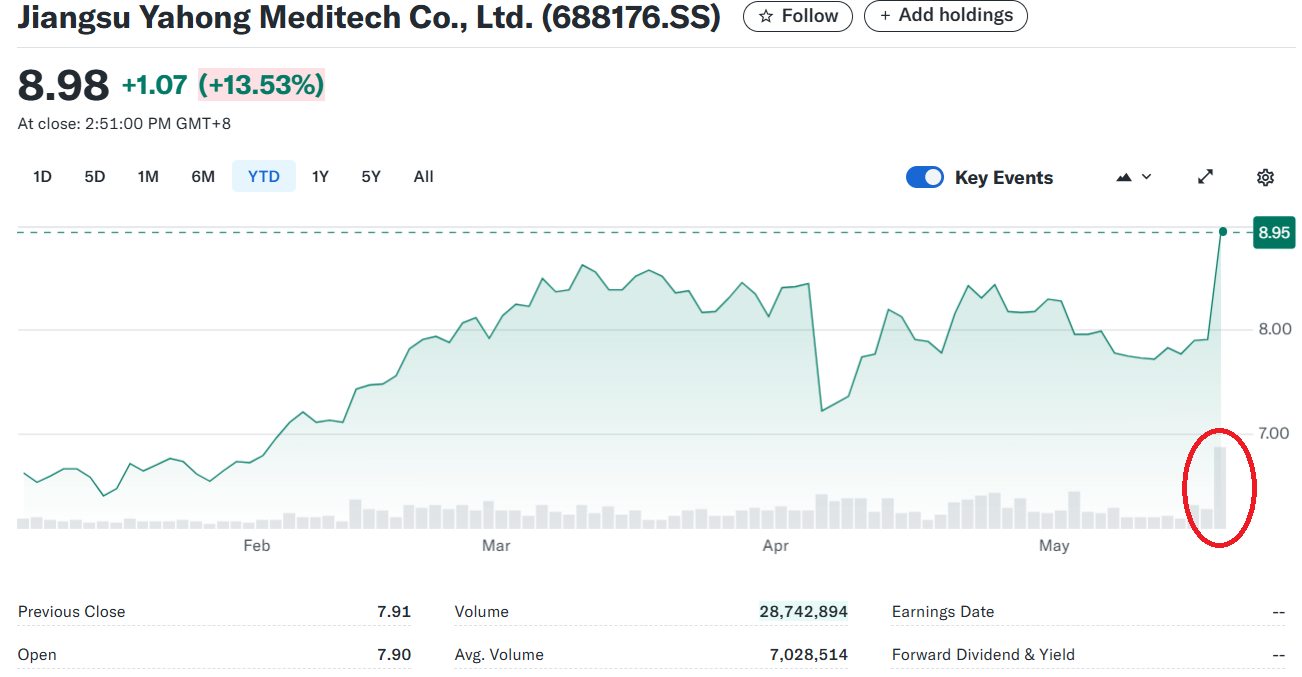The image size is (1302, 677).
Task: Open the chart type dropdown chevron
Action: (x=1146, y=177)
